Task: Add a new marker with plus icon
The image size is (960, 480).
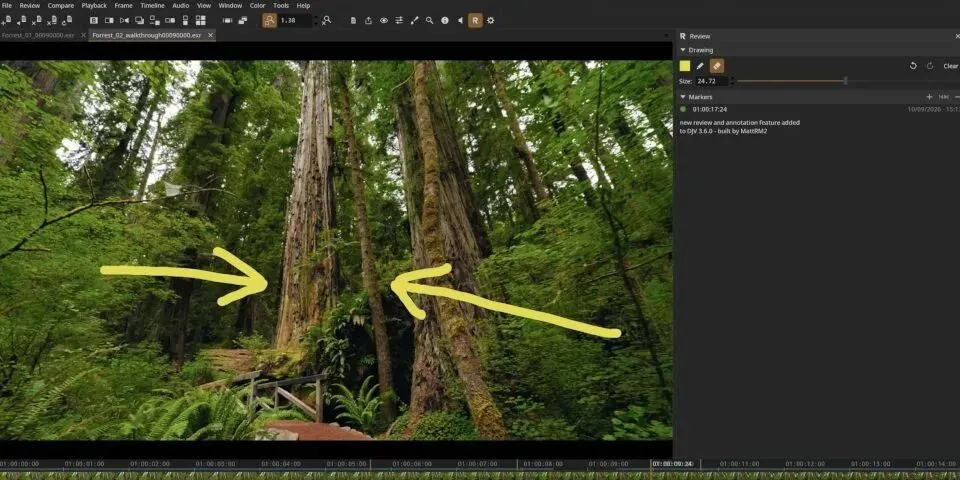Action: click(x=929, y=97)
